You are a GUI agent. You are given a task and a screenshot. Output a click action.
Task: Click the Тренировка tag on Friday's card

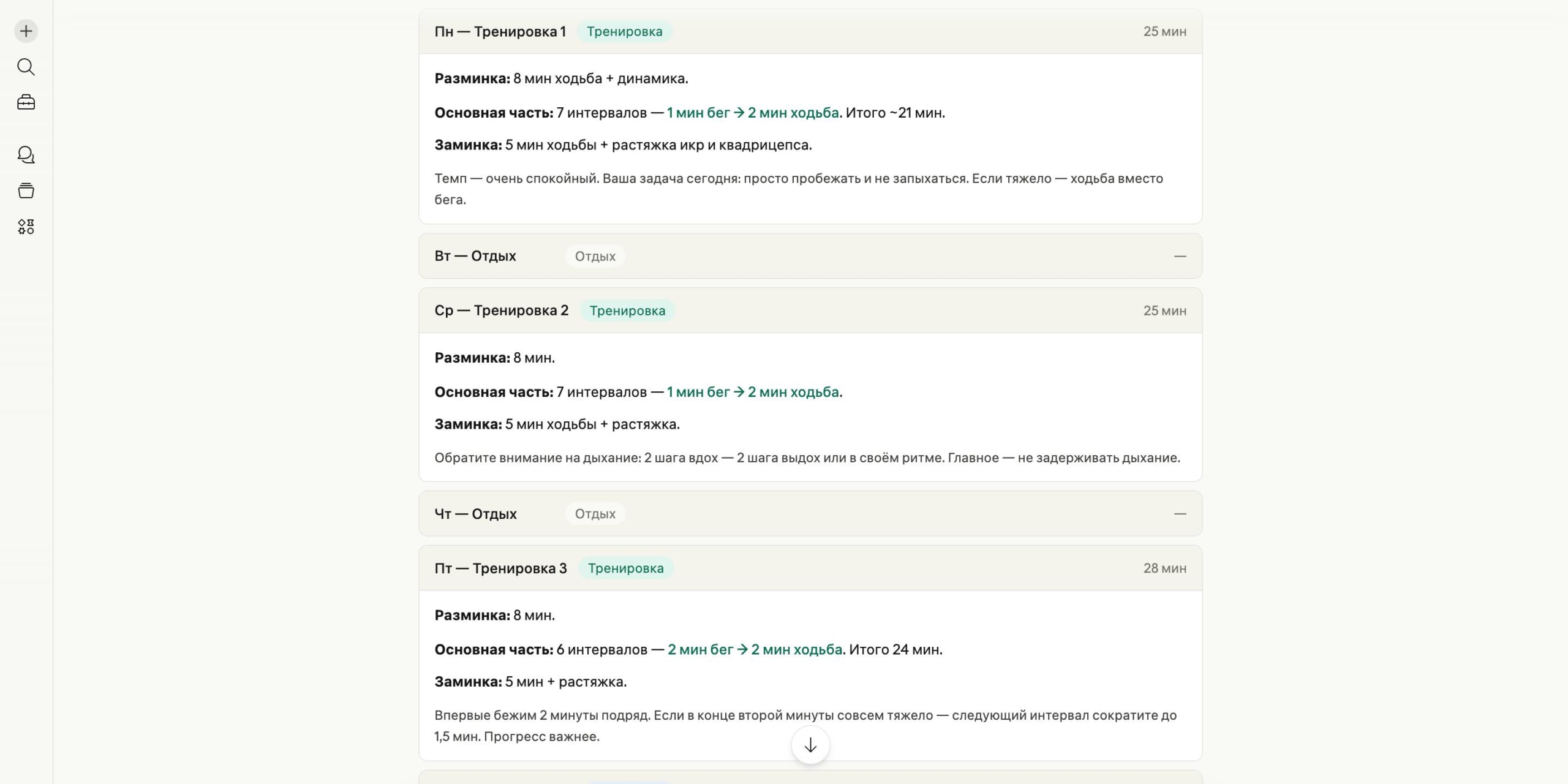tap(625, 568)
